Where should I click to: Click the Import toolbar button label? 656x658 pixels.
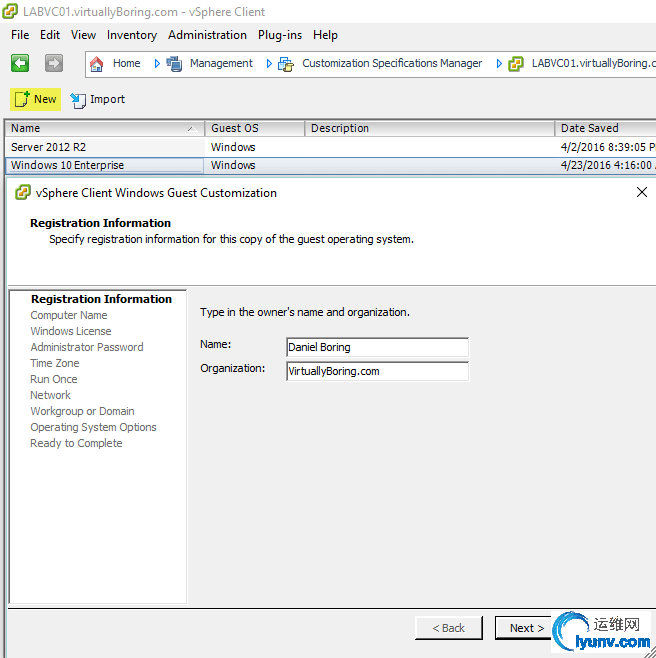pos(107,99)
